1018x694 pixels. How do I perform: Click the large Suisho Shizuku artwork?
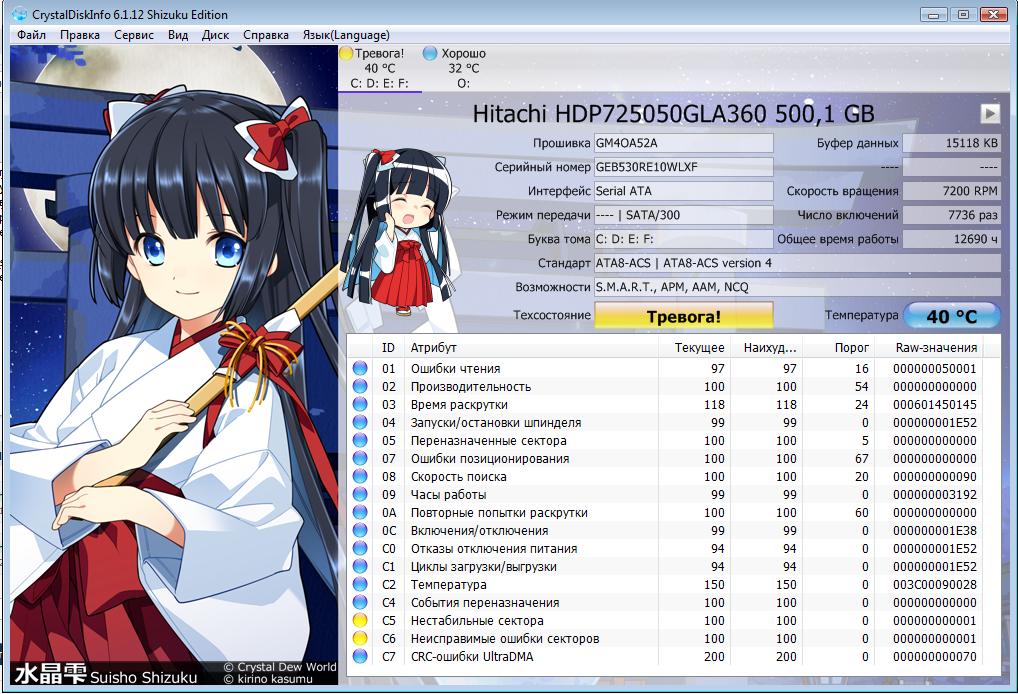pyautogui.click(x=174, y=365)
